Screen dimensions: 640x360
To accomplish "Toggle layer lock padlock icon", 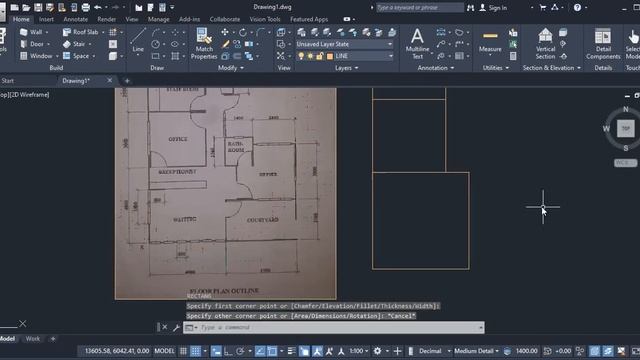I will 320,56.
